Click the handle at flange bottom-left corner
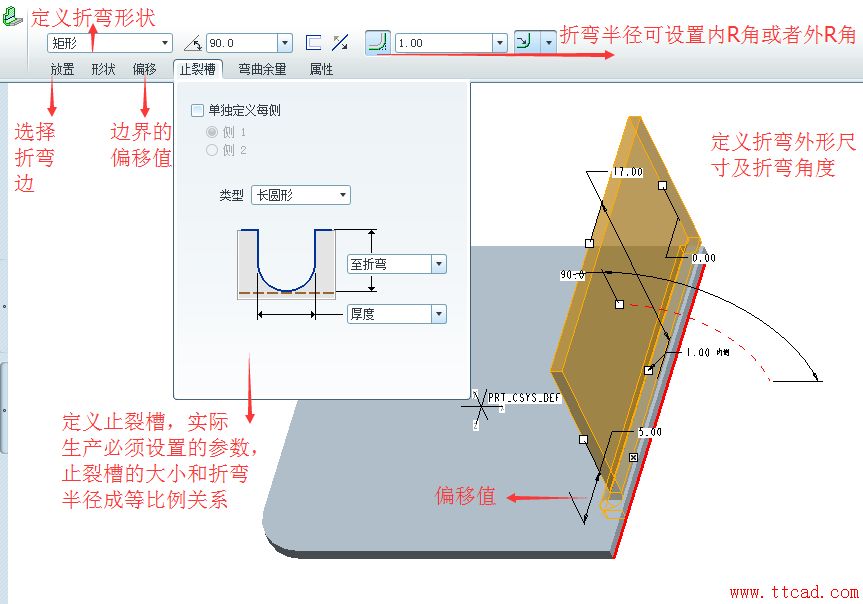Image resolution: width=863 pixels, height=604 pixels. coord(583,439)
